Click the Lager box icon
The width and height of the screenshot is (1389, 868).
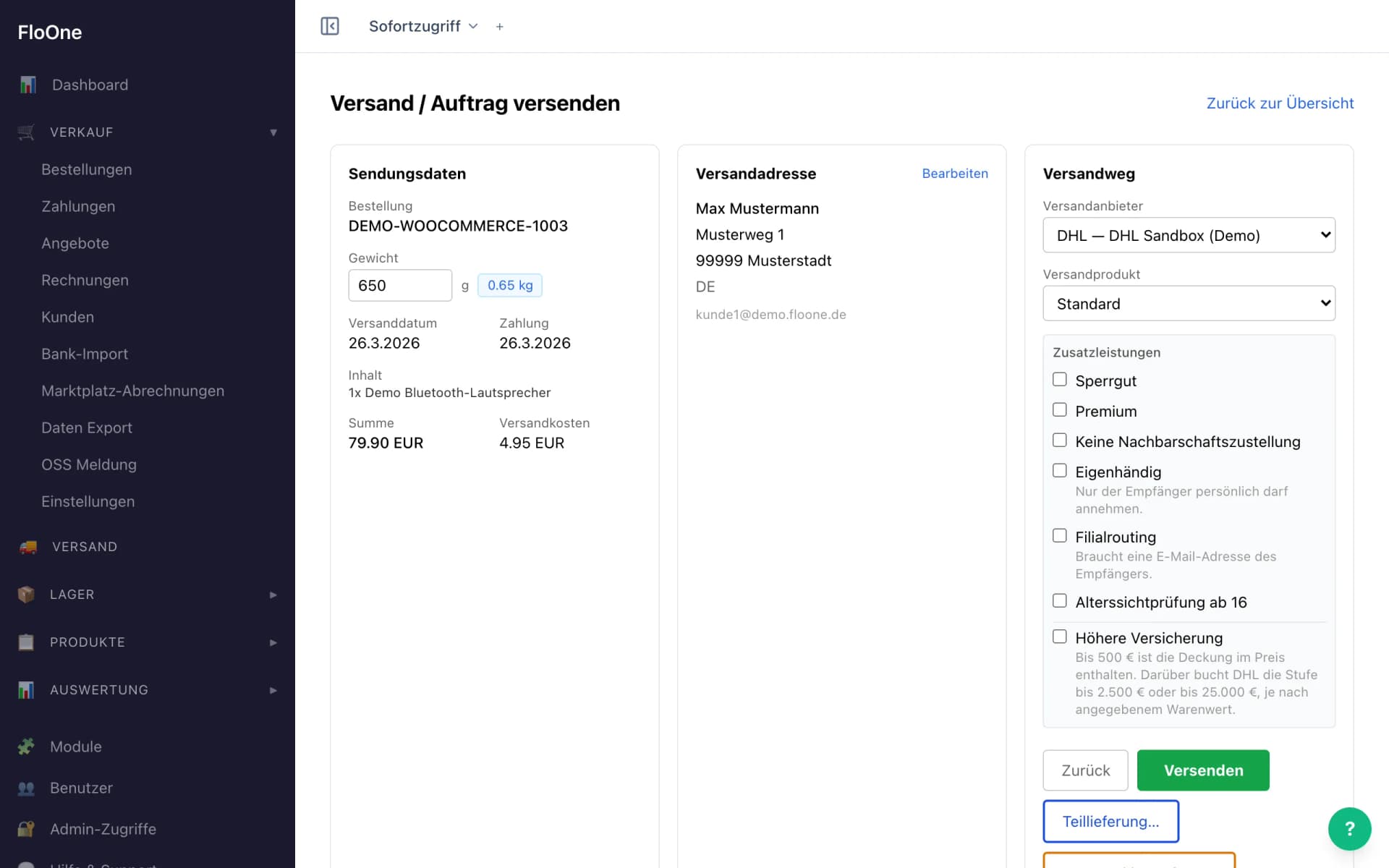coord(26,595)
